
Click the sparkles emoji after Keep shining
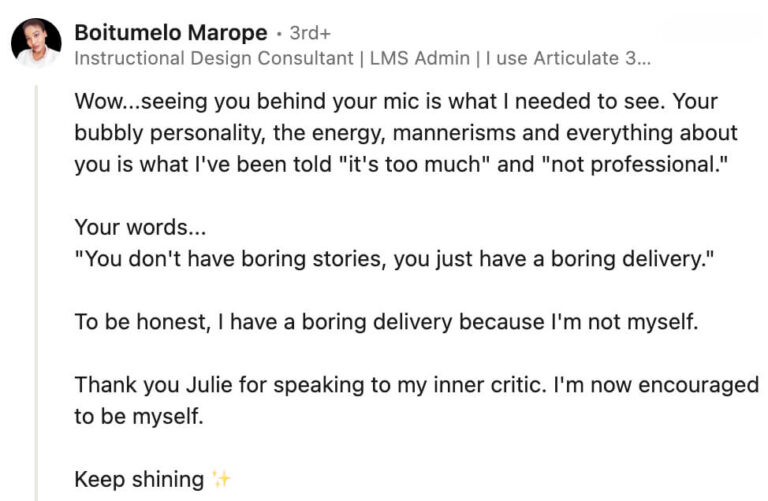coord(221,479)
